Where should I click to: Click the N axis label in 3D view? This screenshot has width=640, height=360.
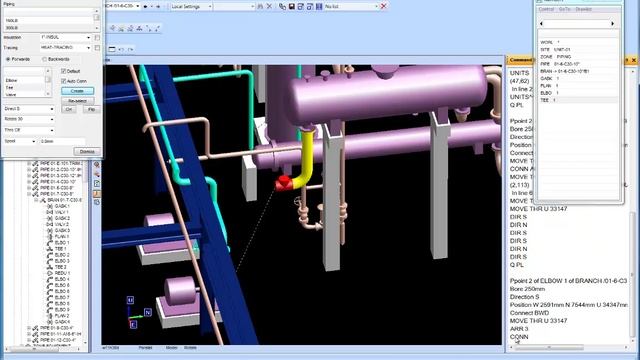pyautogui.click(x=148, y=312)
